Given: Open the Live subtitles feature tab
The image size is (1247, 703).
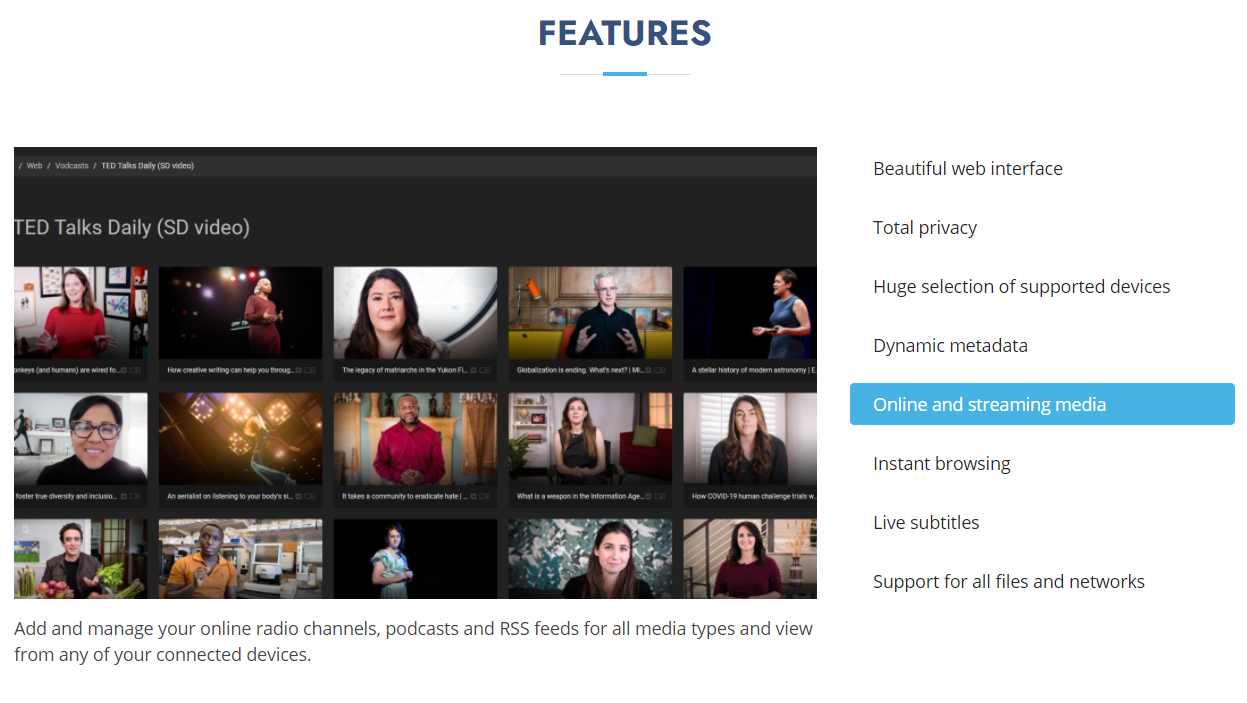Looking at the screenshot, I should (1042, 522).
